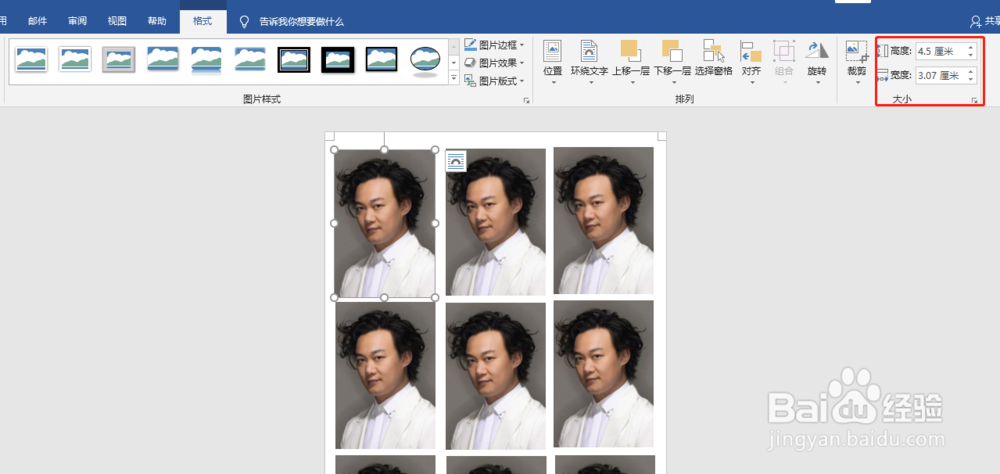Open the 图片效果 picture effects menu
Screen dimensions: 1000x474
point(494,63)
